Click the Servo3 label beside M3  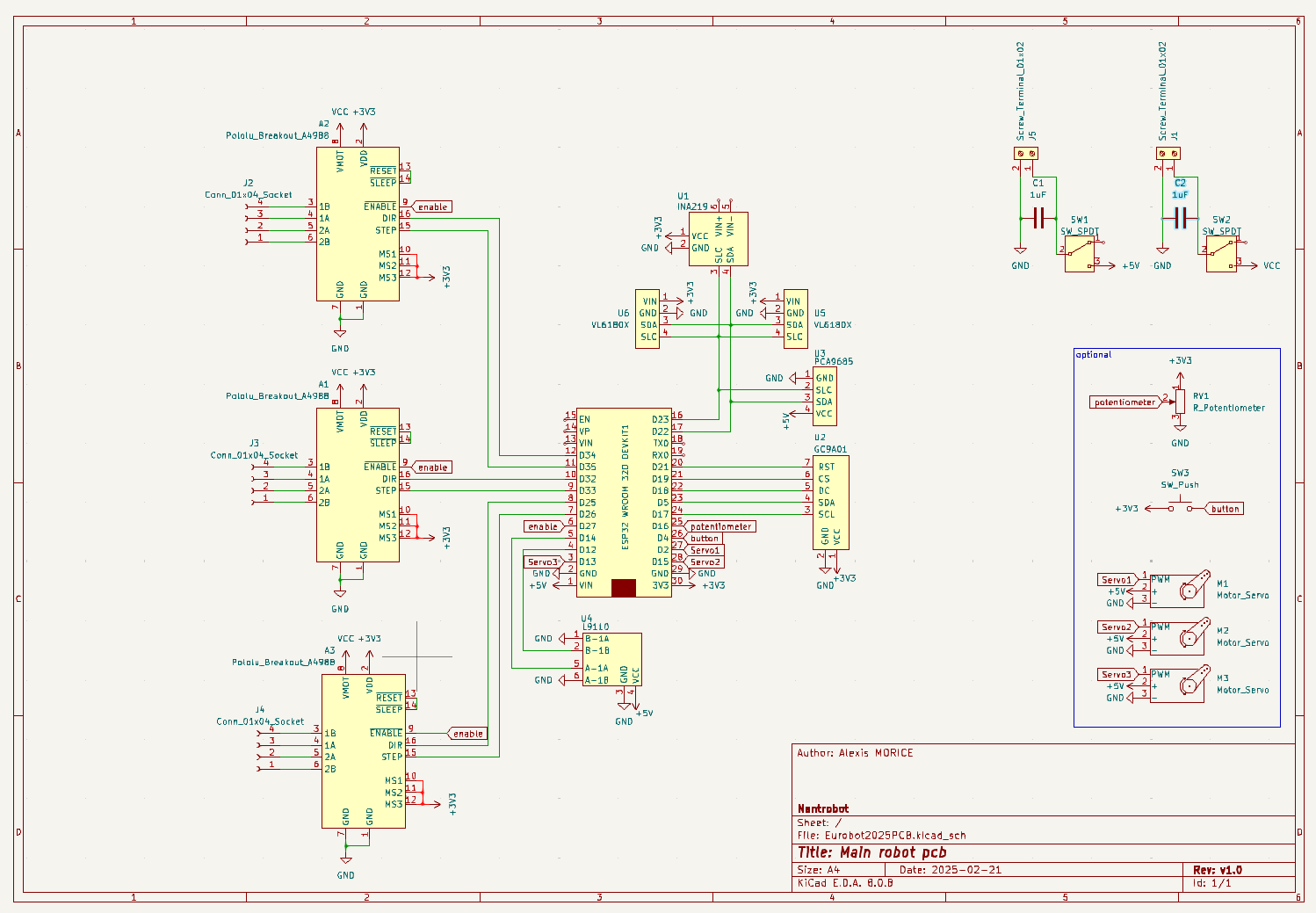(1116, 675)
